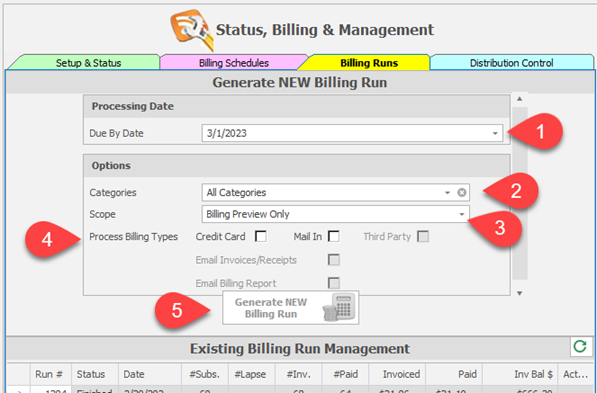
Task: Click the Due By Date field showing 3/1/2023
Action: pyautogui.click(x=352, y=133)
